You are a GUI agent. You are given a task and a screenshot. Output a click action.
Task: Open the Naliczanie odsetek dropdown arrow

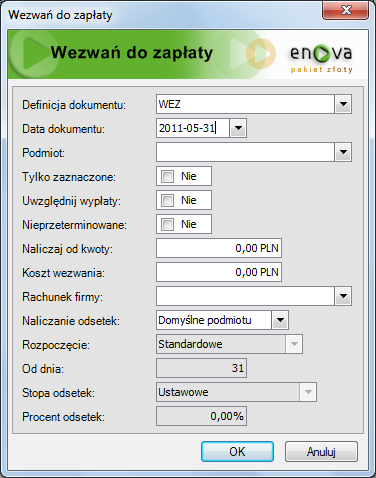[280, 320]
